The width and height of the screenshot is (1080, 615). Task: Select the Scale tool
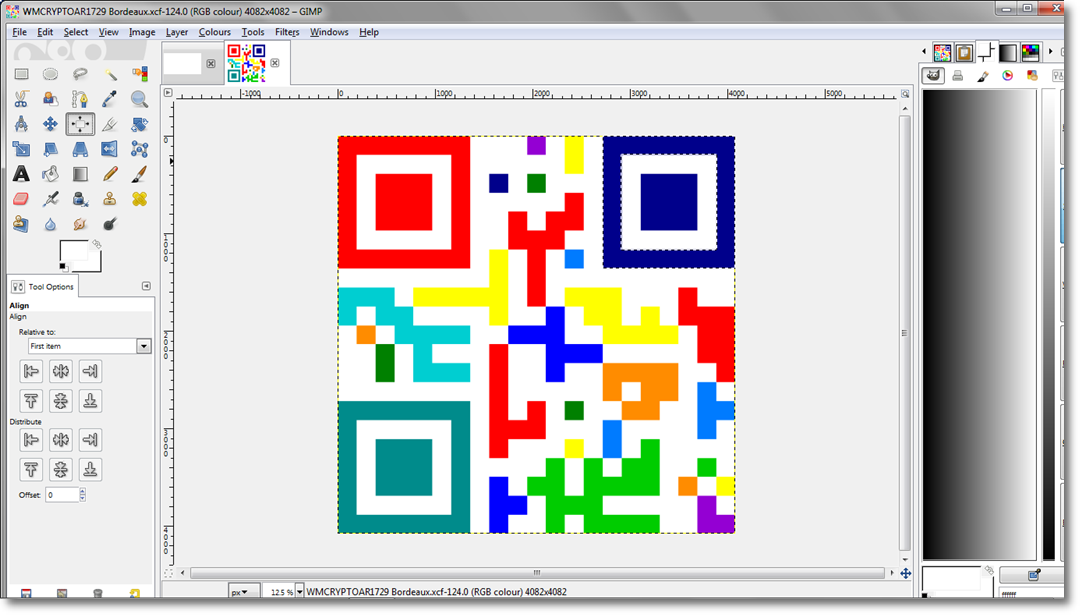pyautogui.click(x=21, y=149)
